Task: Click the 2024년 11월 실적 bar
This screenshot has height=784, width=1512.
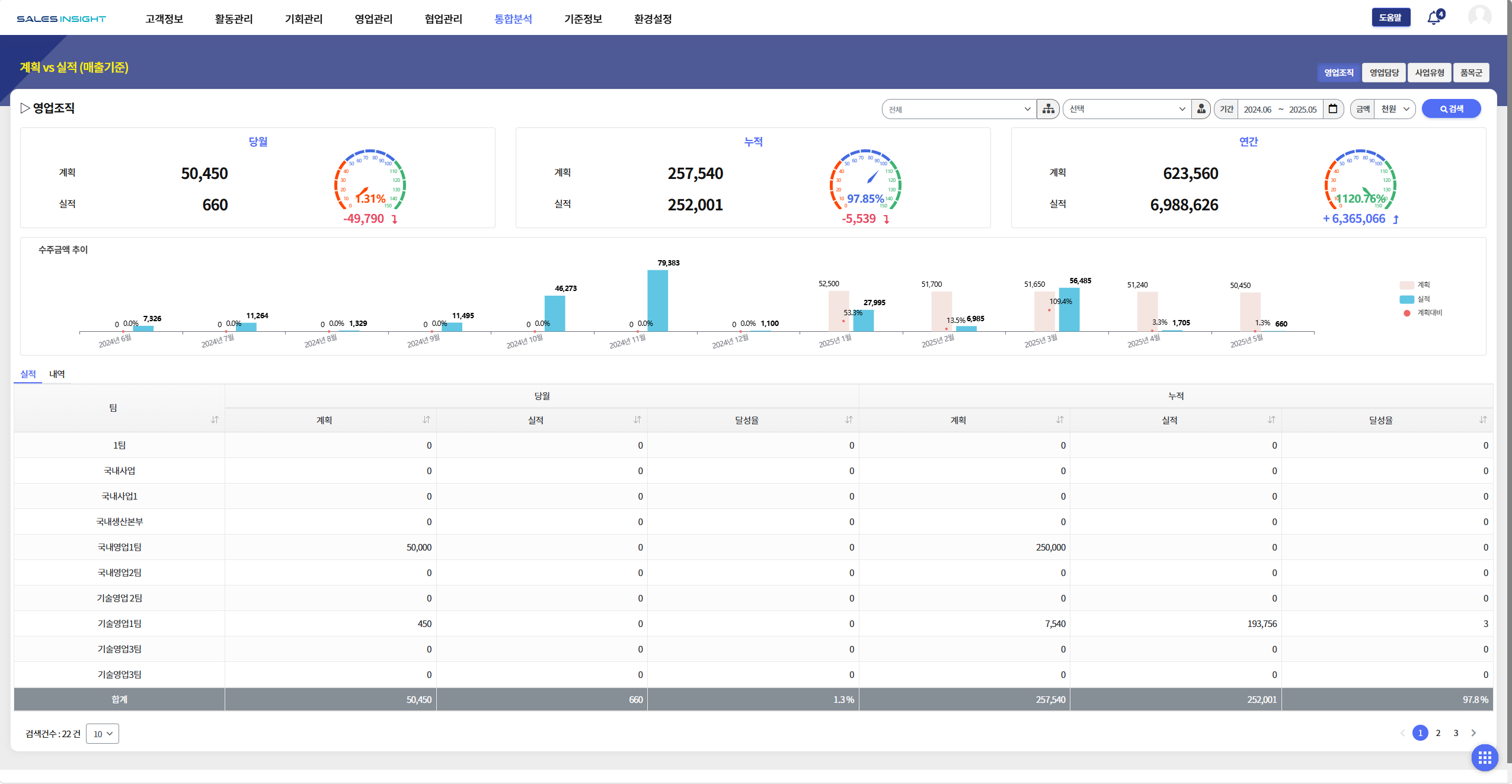Action: [657, 300]
